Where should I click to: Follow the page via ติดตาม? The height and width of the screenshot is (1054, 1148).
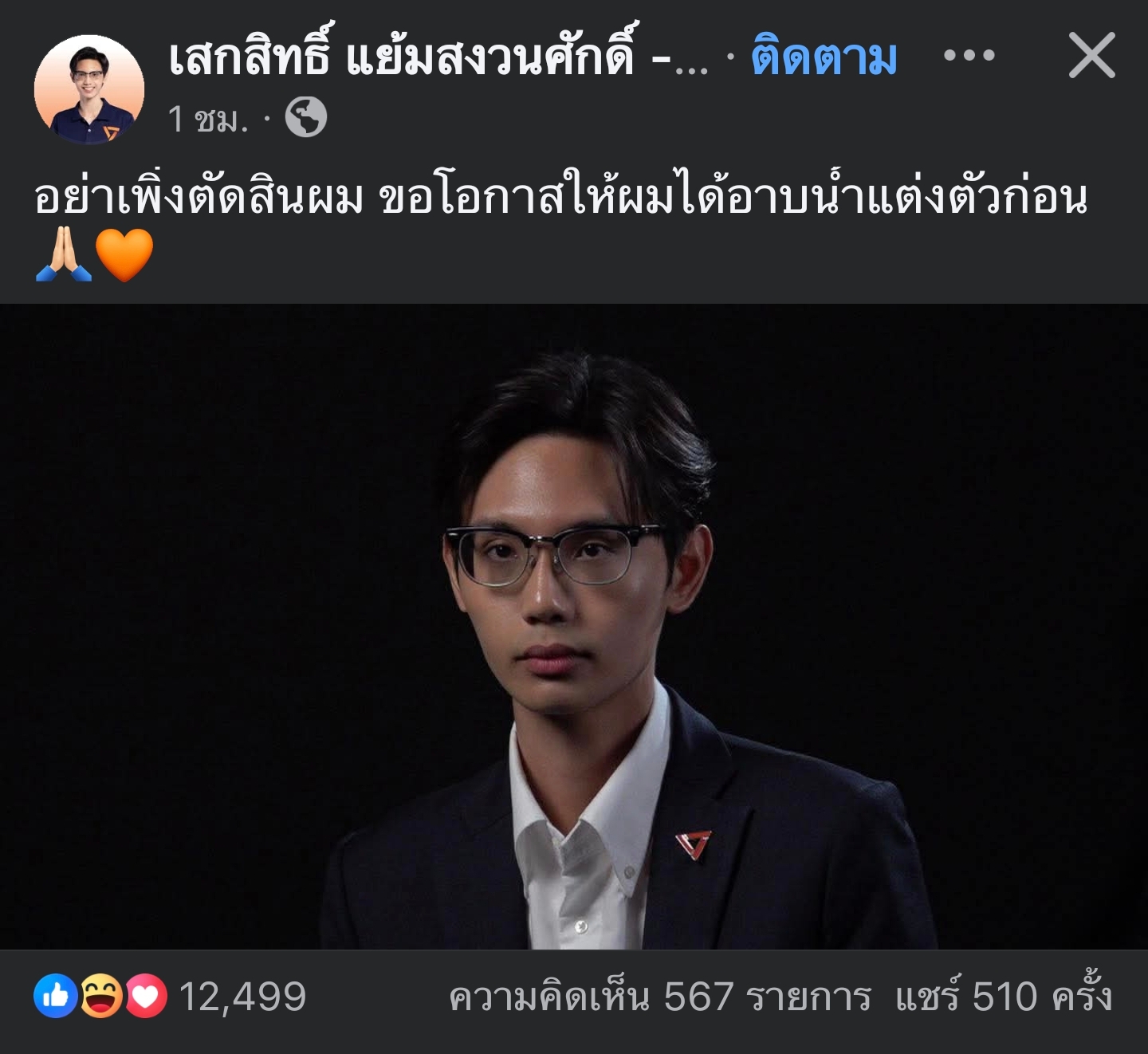(824, 57)
